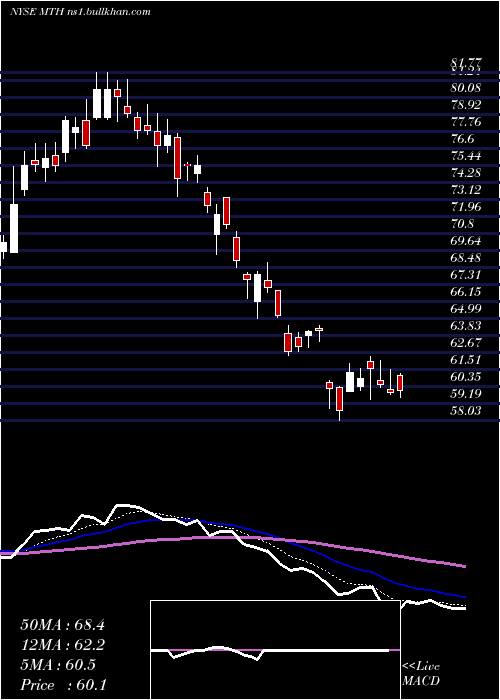Click the 67.31 price axis label
The image size is (500, 700).
coord(466,275)
